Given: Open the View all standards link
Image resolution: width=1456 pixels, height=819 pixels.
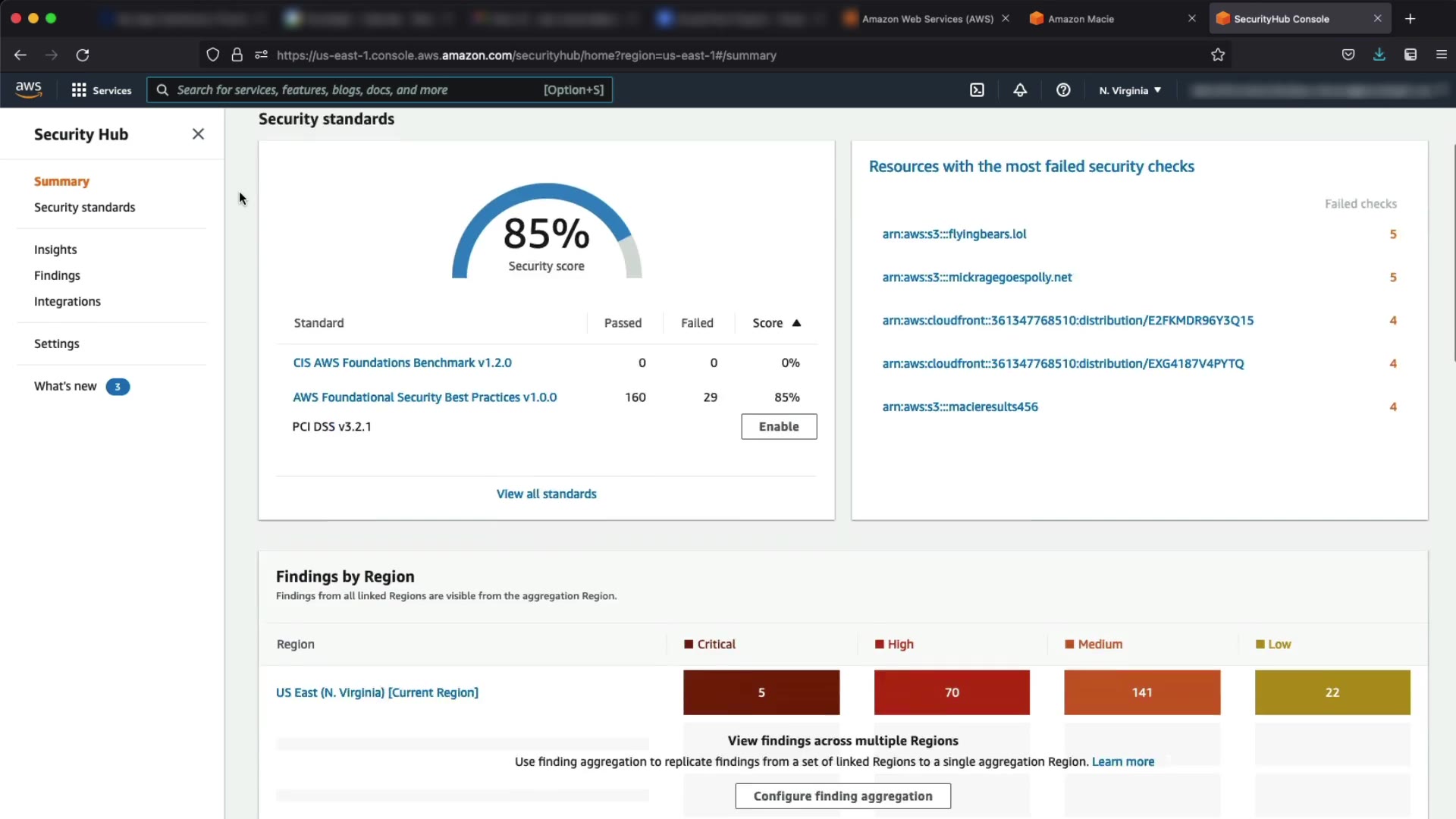Looking at the screenshot, I should 546,494.
